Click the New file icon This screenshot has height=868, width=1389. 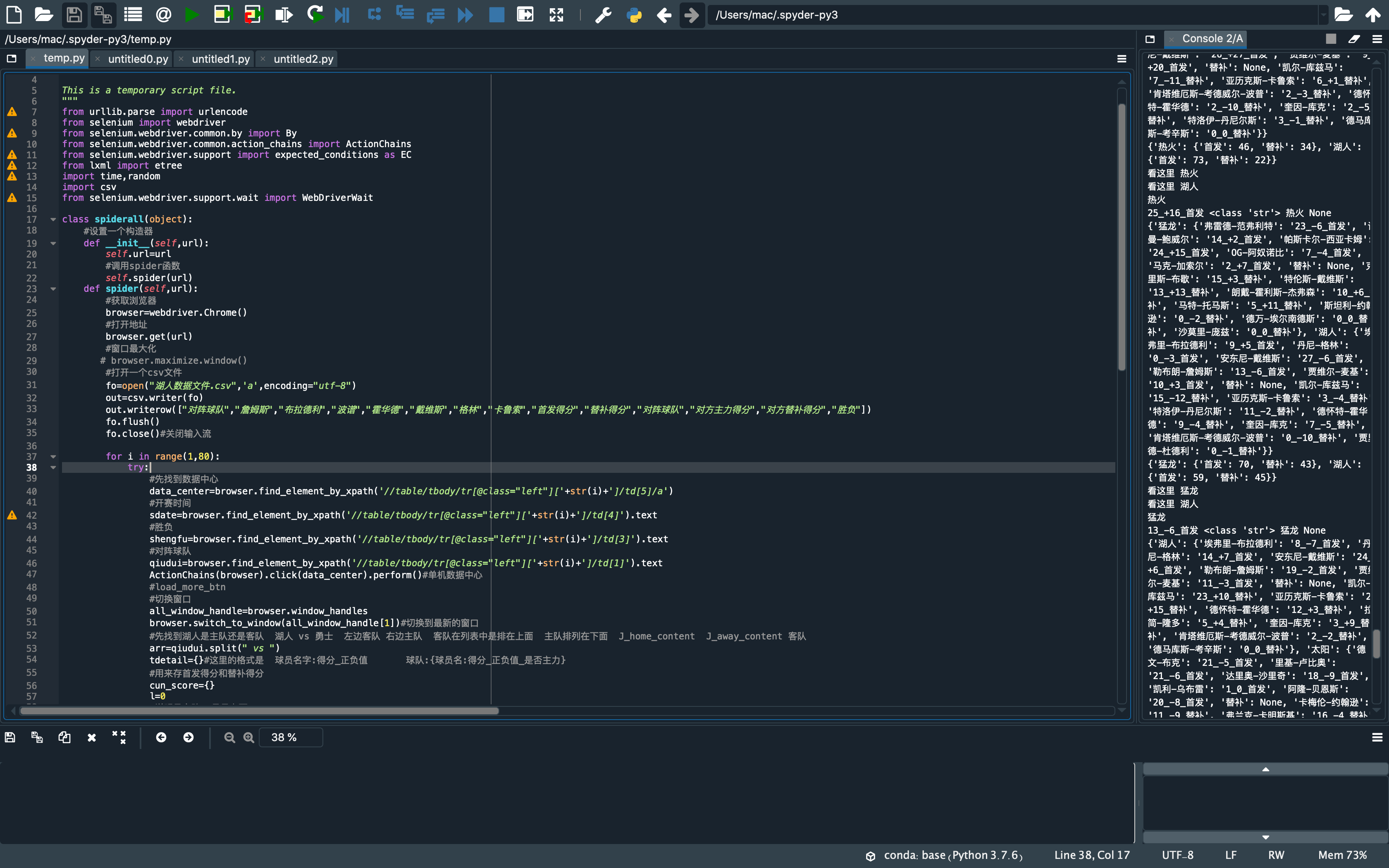(x=14, y=14)
